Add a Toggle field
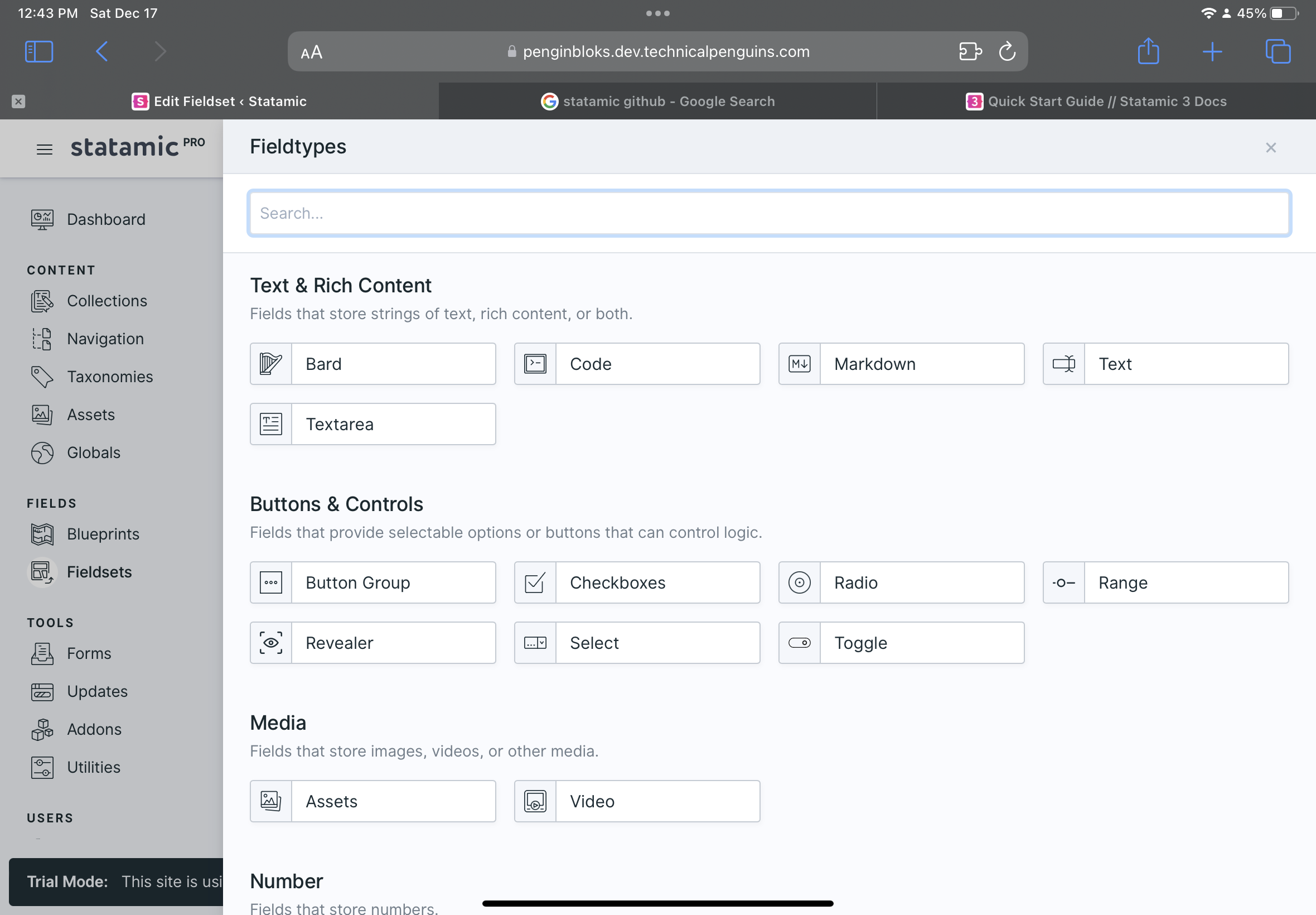 tap(901, 643)
